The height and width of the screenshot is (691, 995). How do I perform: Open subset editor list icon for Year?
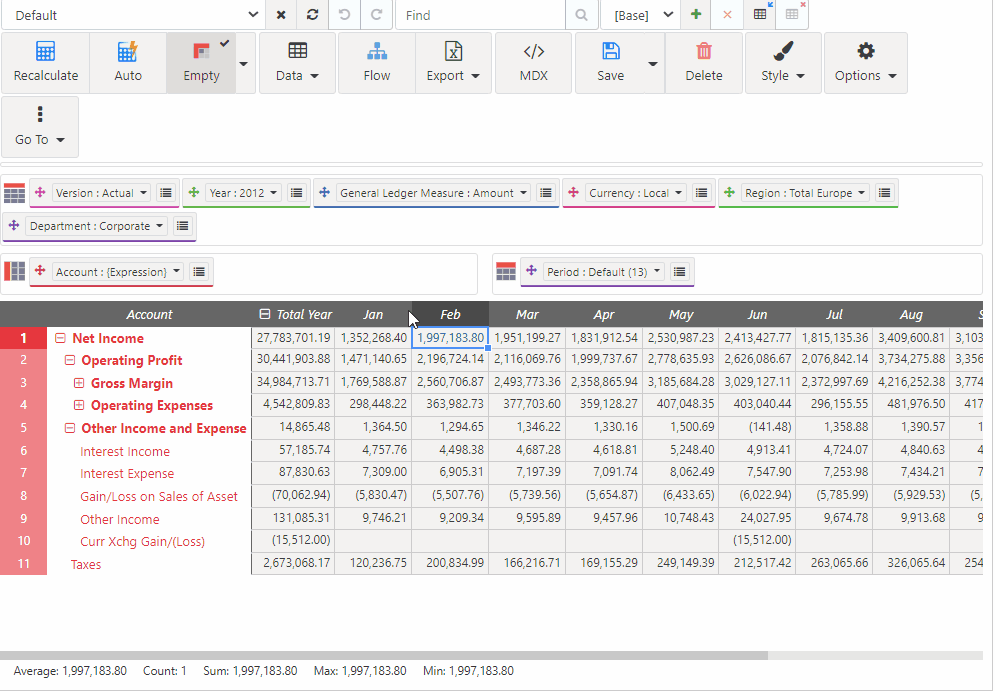point(297,193)
